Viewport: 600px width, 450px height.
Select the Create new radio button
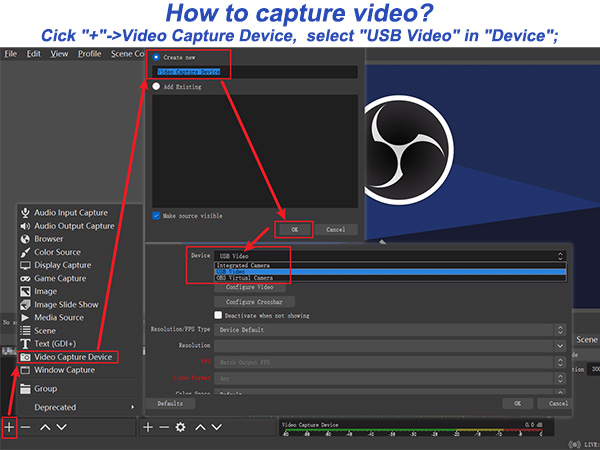156,57
